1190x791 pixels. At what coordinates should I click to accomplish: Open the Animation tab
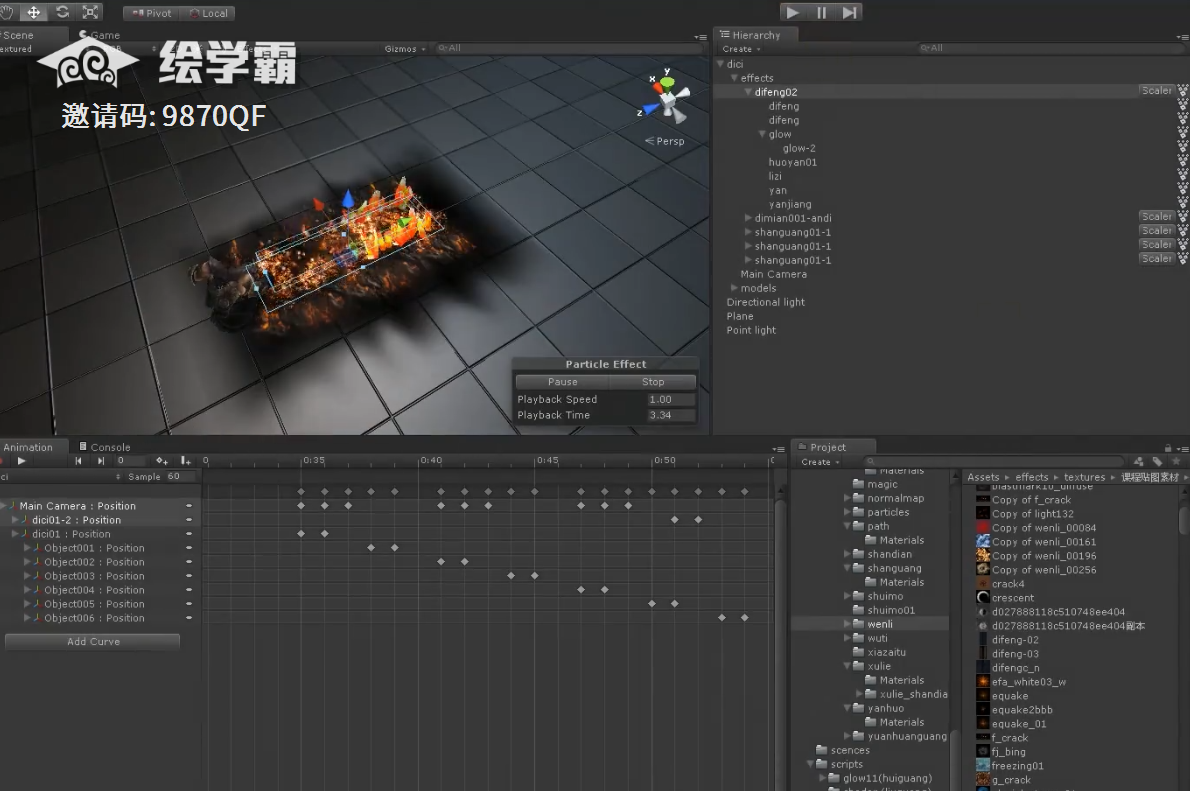click(x=28, y=447)
